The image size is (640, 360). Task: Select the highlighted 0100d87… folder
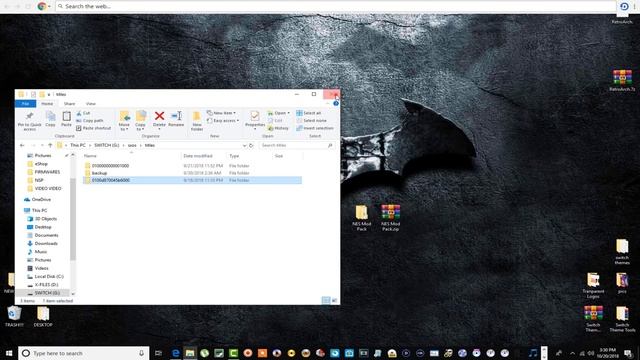(x=192, y=180)
